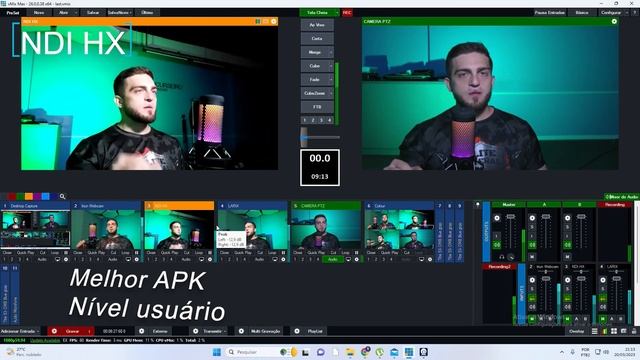Toggle Audio on CAMERA PTZ input
Screen dimensions: 640x360
point(333,259)
